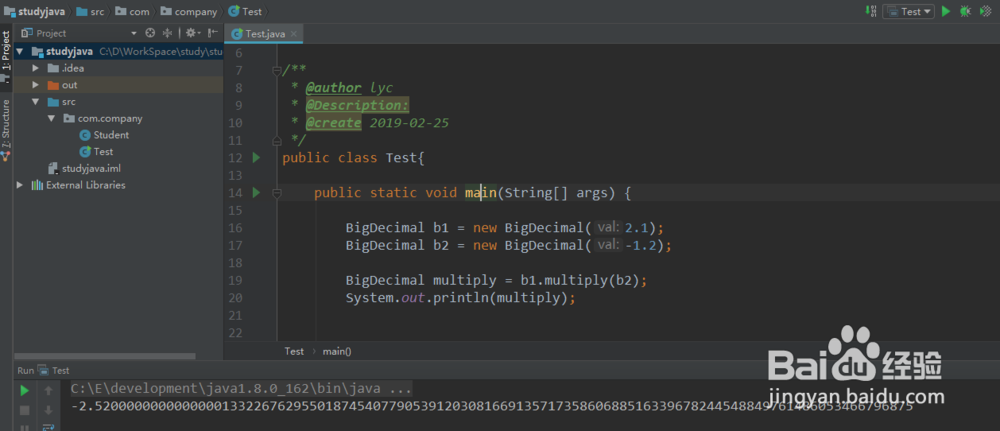Click run gutter icon beside class Test line 12
This screenshot has height=431, width=1000.
(x=256, y=157)
